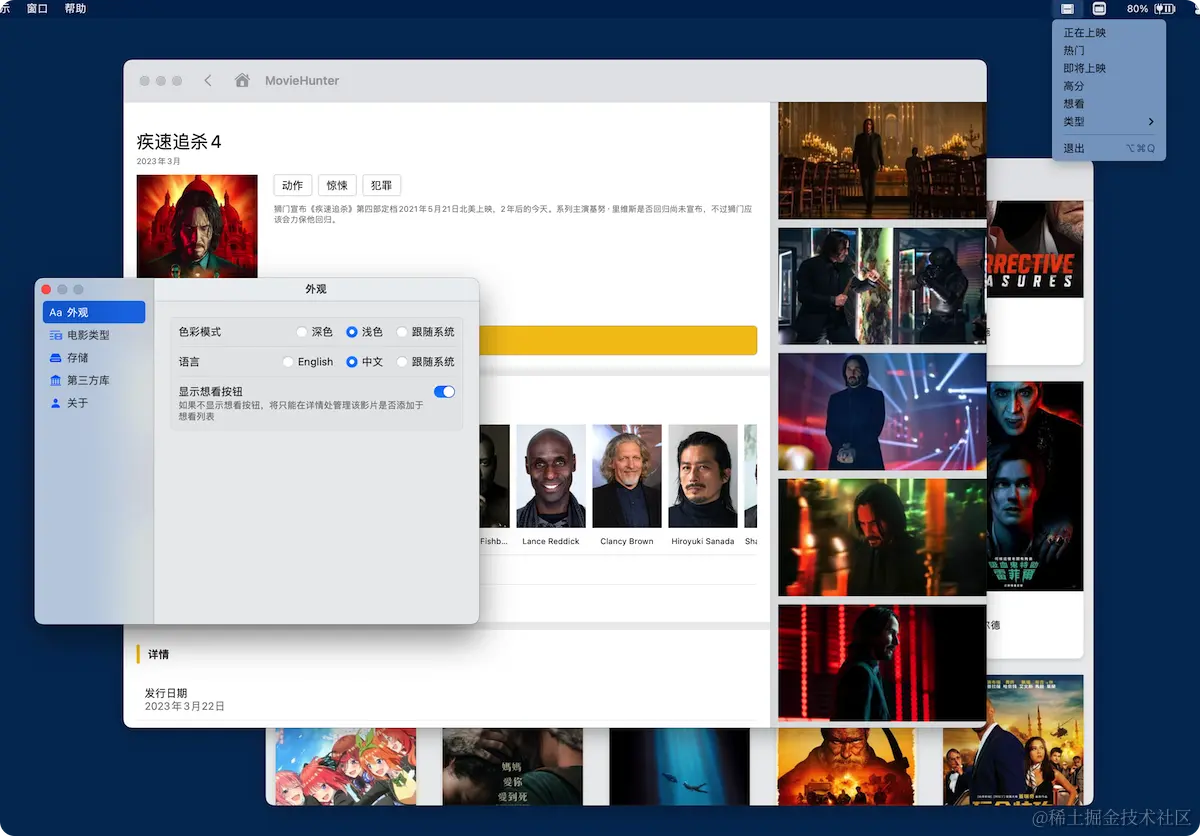Screen dimensions: 1200x836
Task: View the blue spotlight club still
Action: click(882, 411)
